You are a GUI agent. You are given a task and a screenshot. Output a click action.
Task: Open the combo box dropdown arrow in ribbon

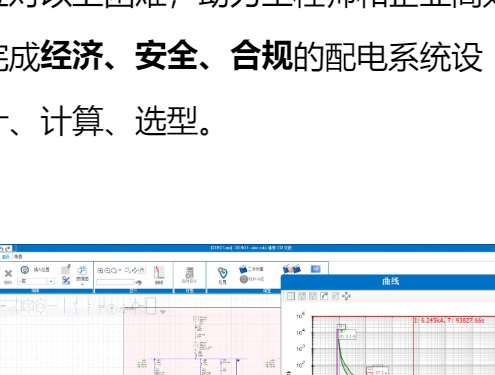coord(51,281)
